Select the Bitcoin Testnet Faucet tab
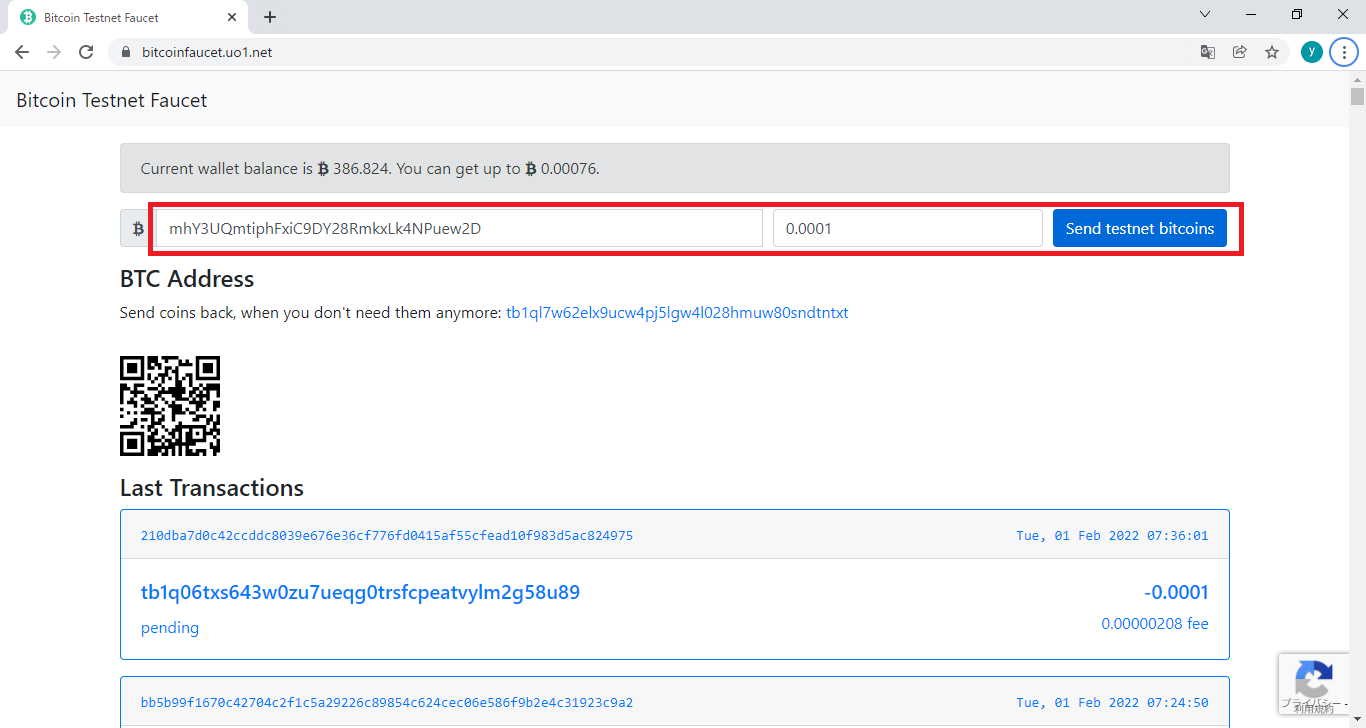 click(120, 17)
